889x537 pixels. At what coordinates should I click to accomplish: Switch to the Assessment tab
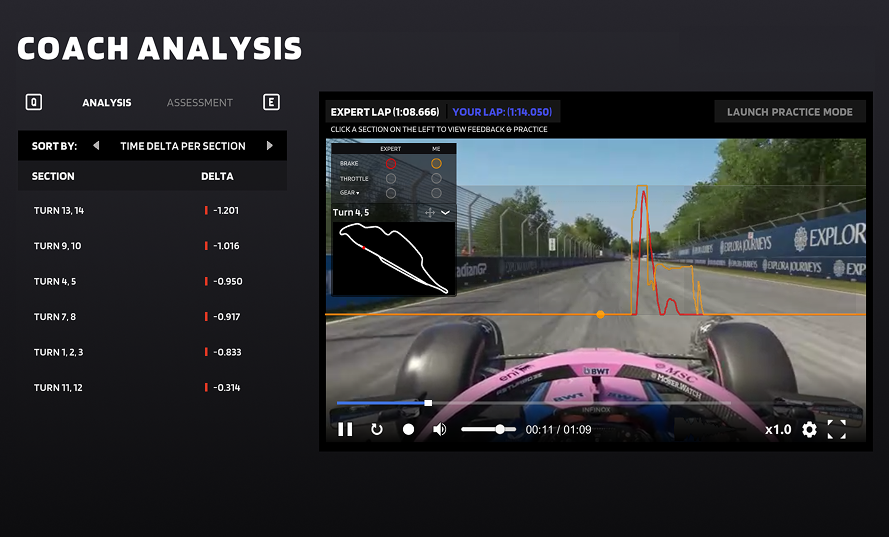pos(200,102)
